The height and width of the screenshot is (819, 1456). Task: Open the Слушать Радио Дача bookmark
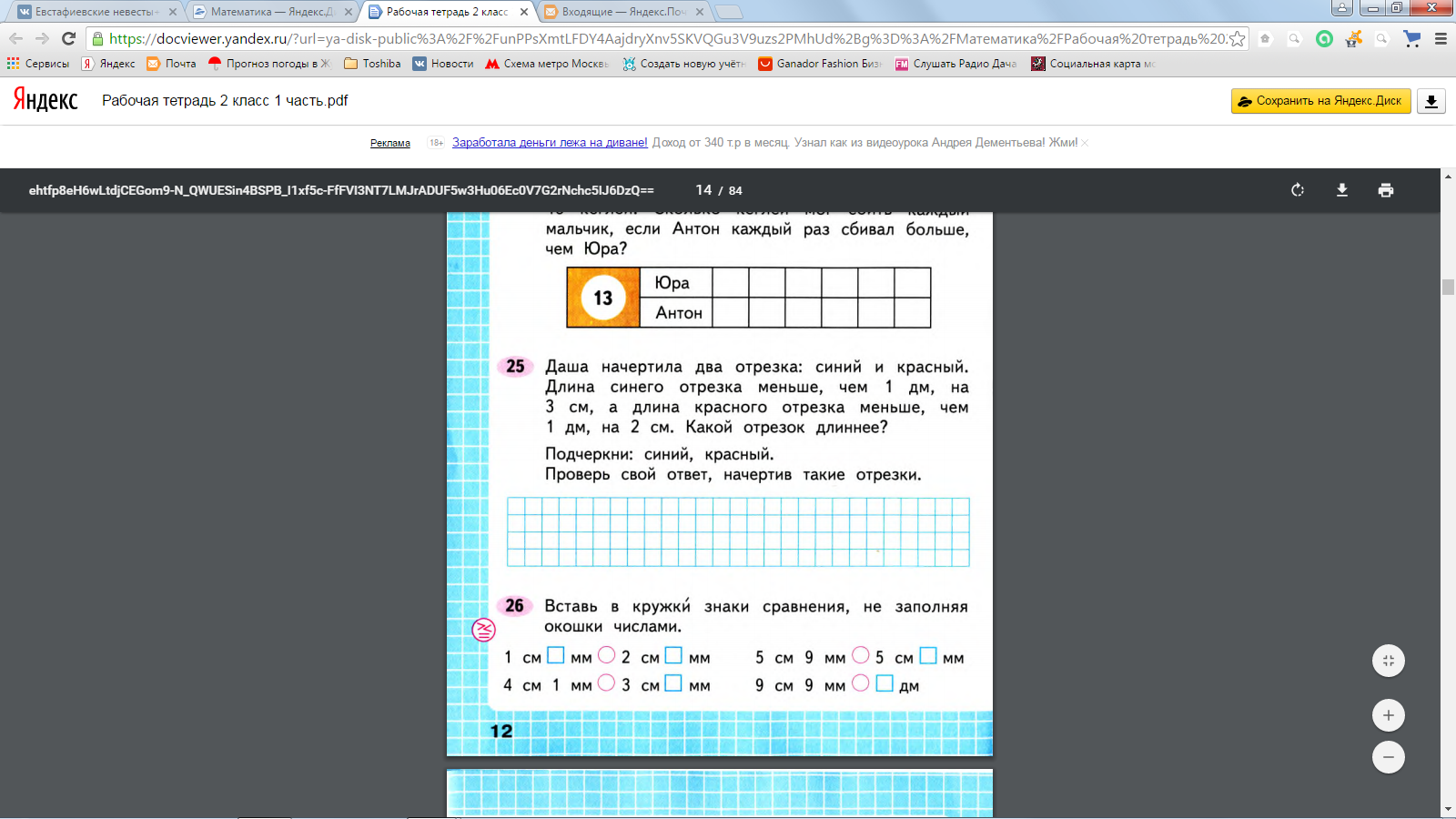[956, 64]
